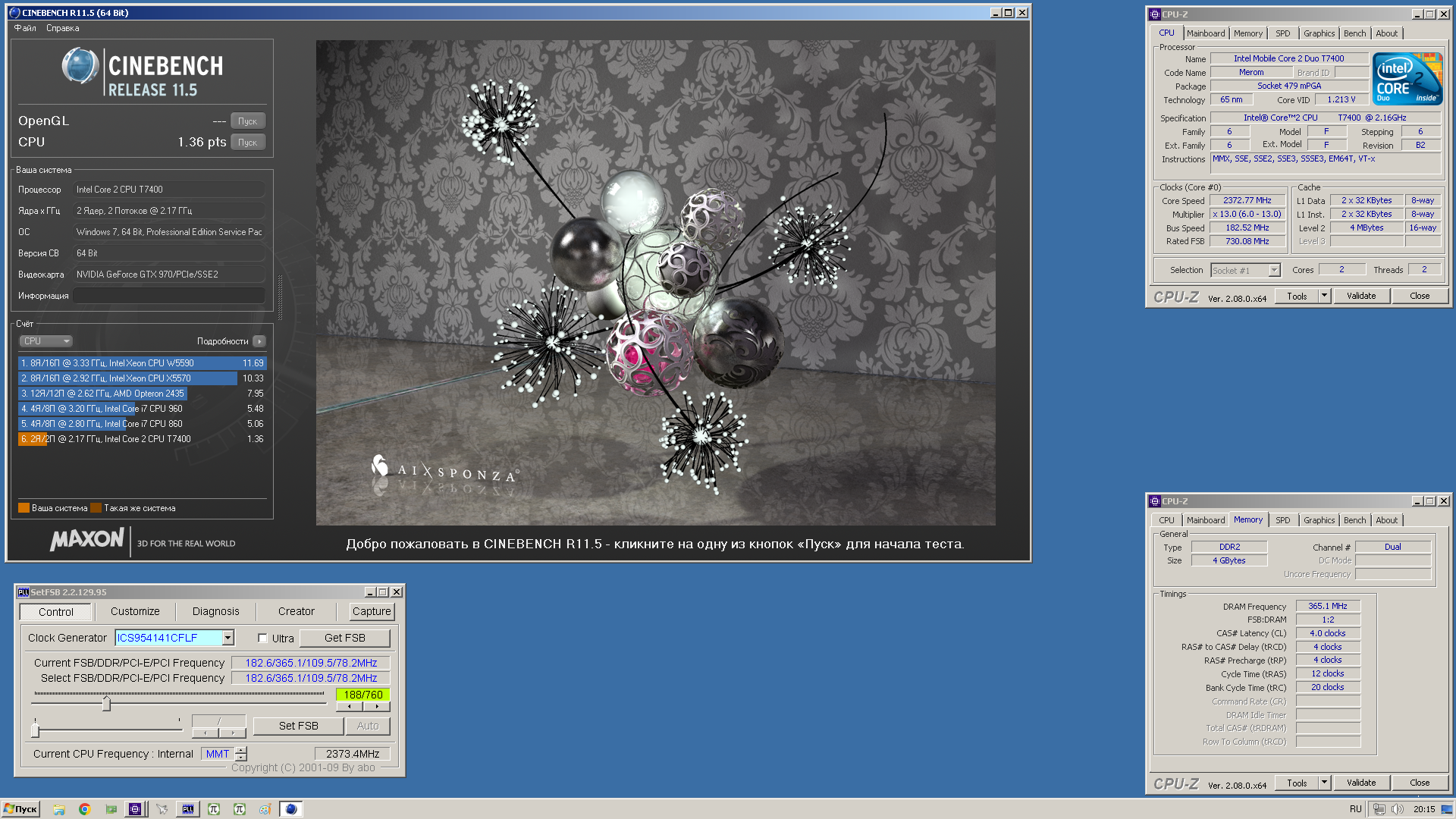Click the right arrow under 188/760 in SetFSB

(377, 707)
